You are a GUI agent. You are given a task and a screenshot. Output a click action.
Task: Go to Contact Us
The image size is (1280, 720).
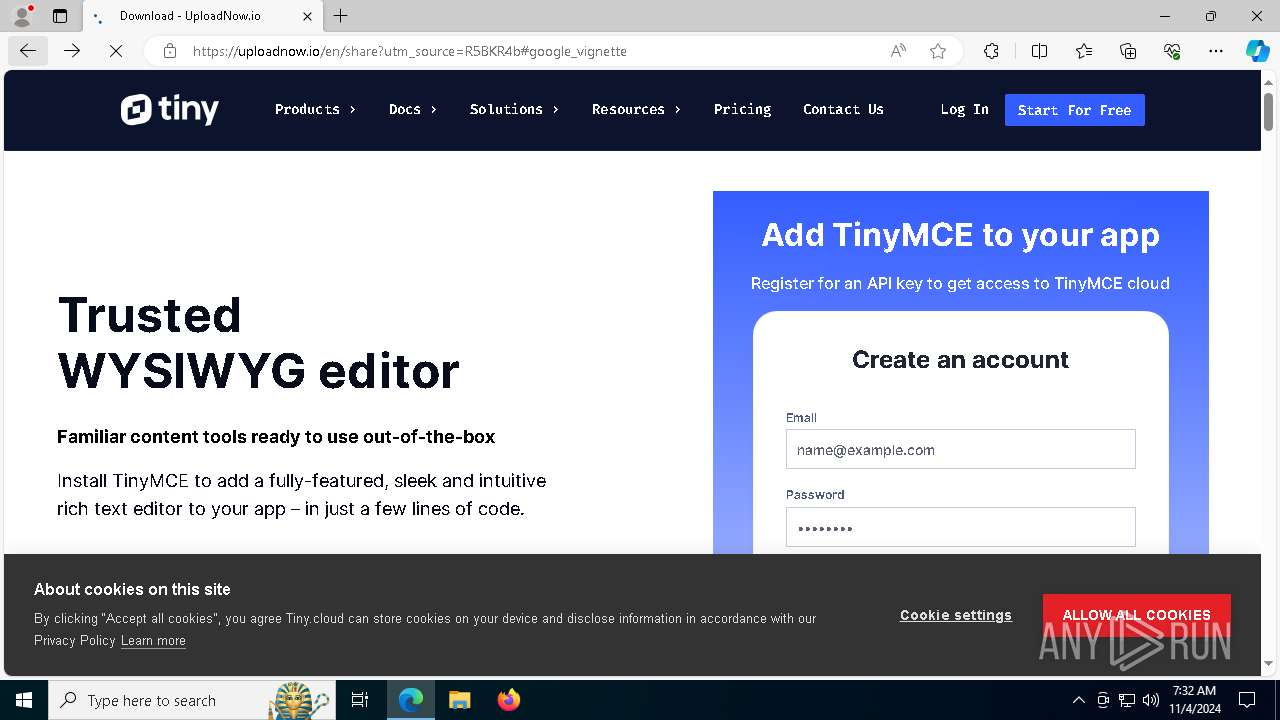click(843, 110)
